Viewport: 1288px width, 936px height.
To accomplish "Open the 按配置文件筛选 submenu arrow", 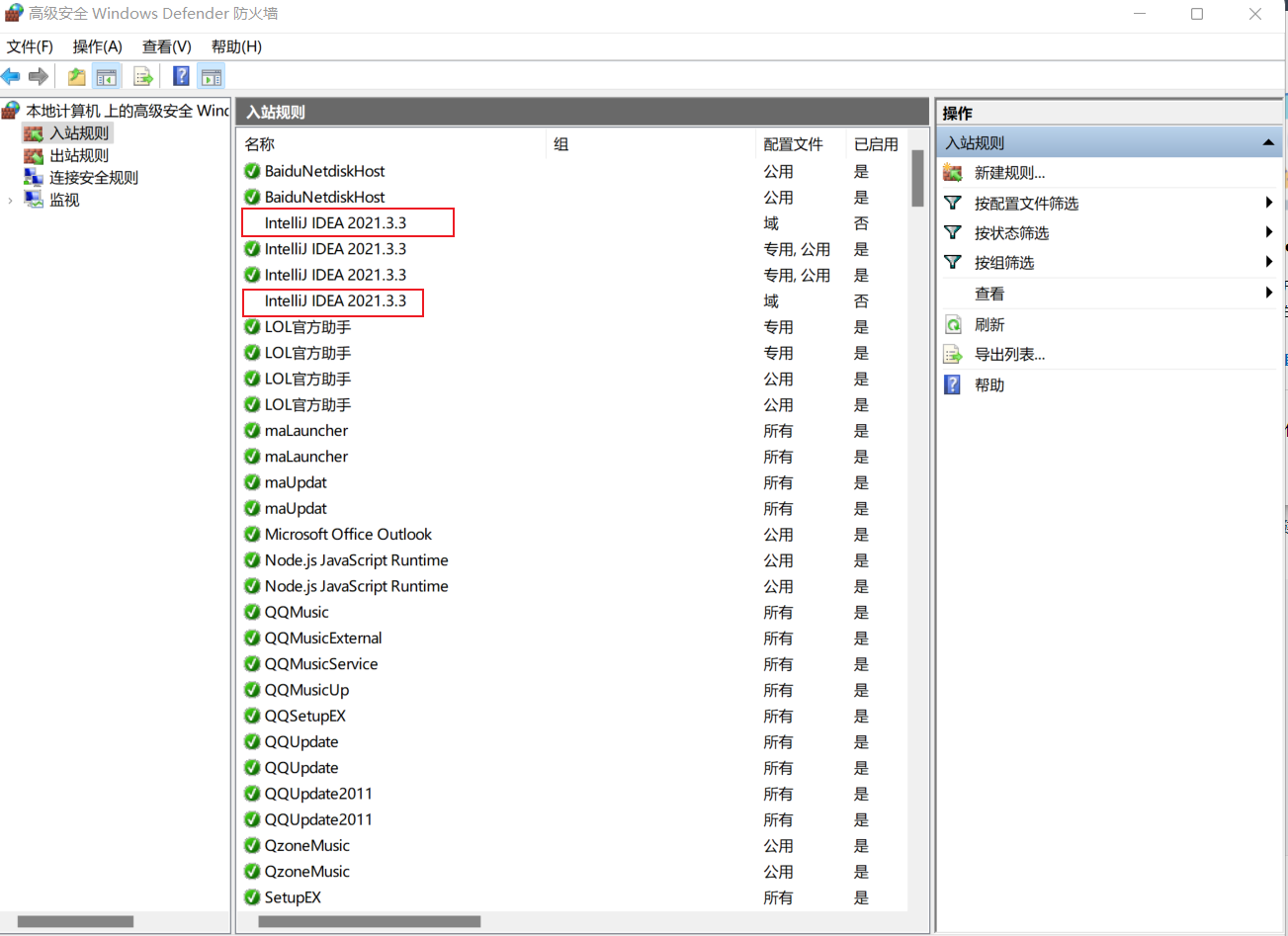I will (x=1268, y=203).
